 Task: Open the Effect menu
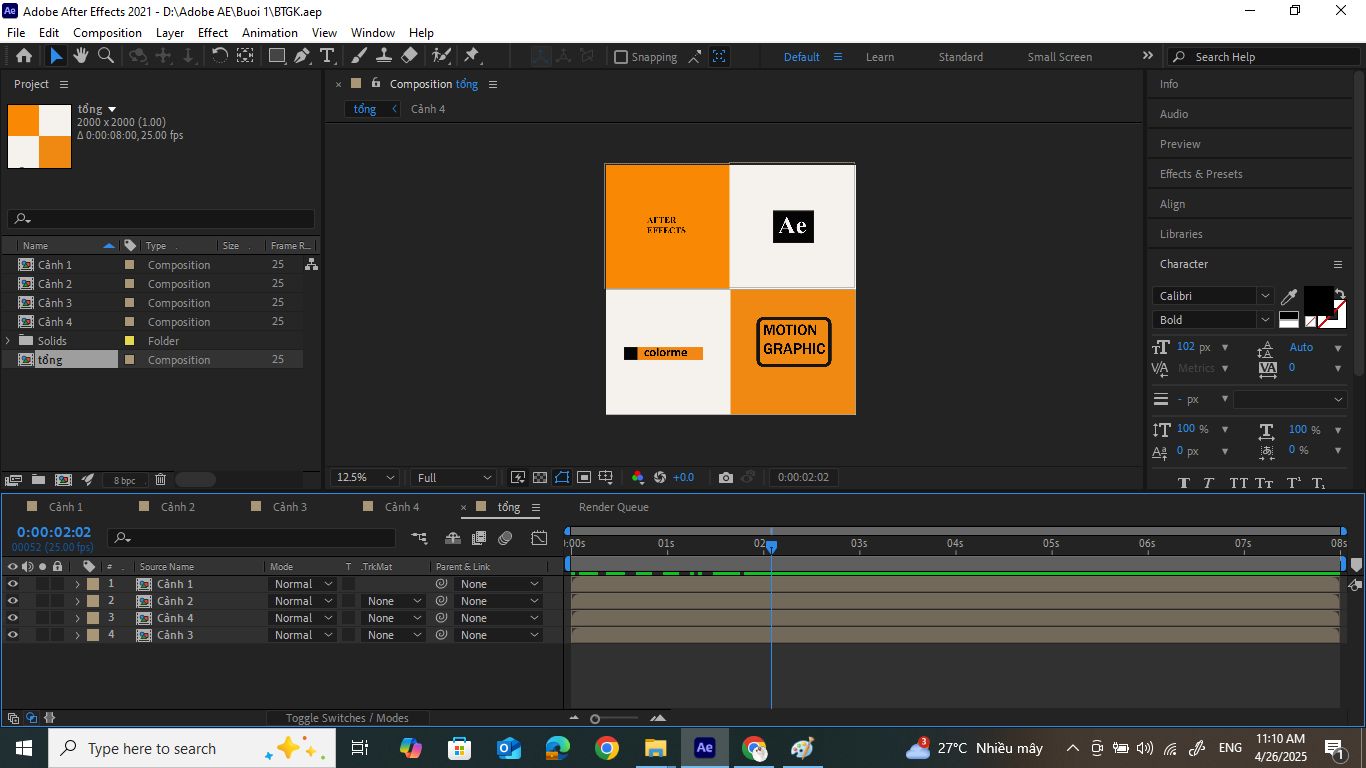tap(213, 33)
